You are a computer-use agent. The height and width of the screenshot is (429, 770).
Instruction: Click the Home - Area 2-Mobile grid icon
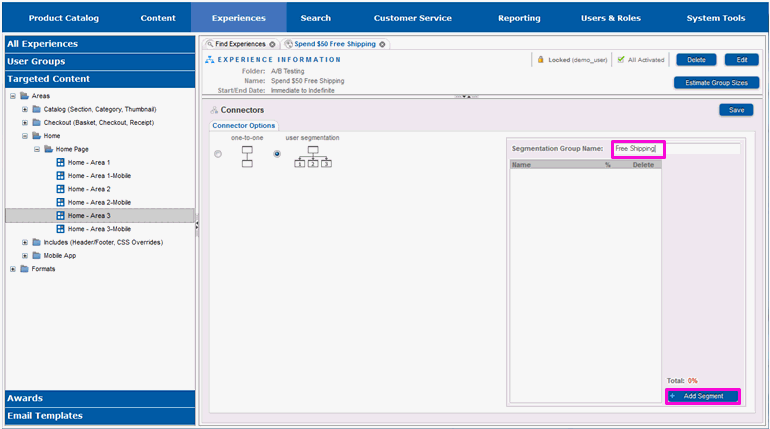60,202
